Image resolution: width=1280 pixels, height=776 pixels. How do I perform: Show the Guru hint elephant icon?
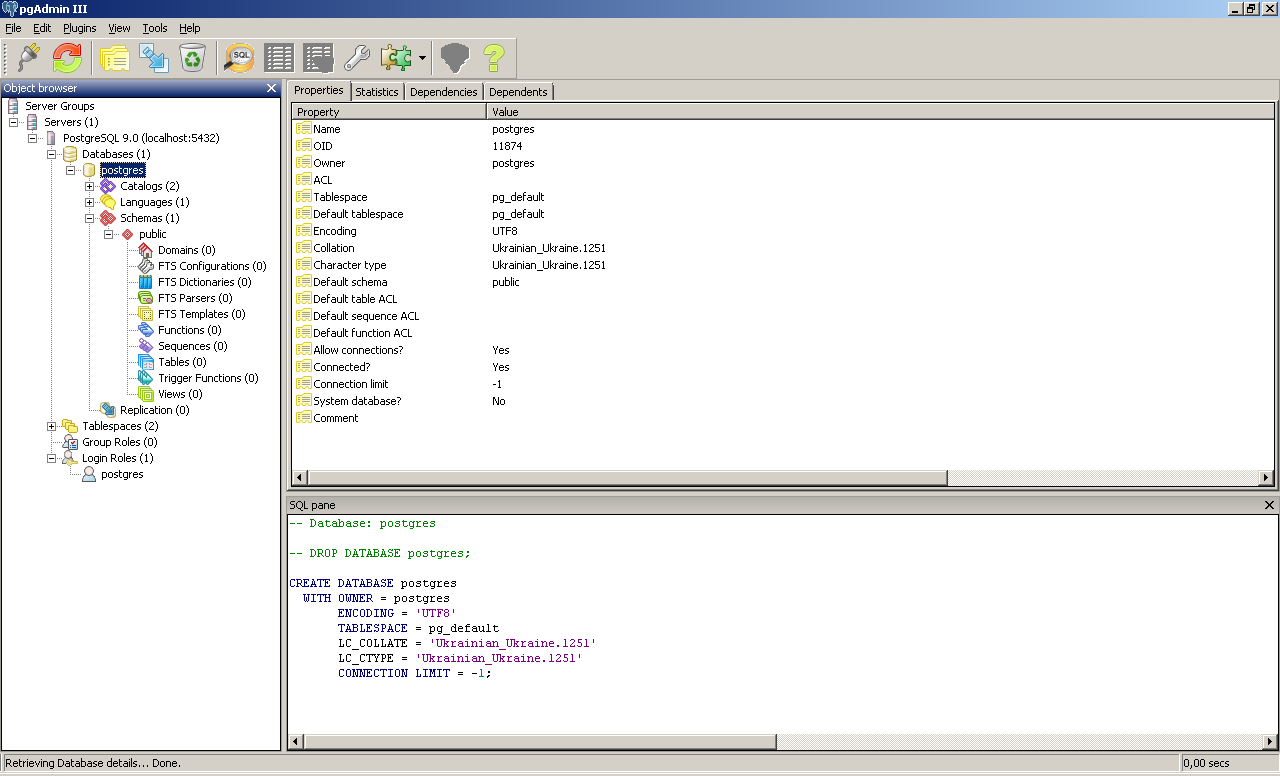click(454, 58)
